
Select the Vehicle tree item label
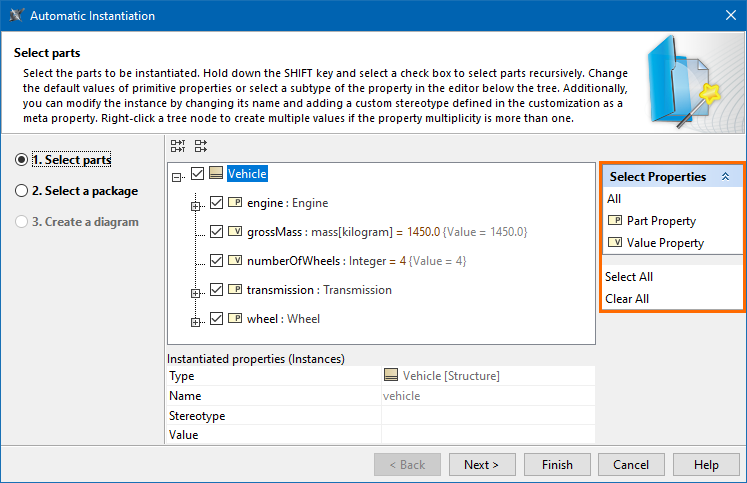(247, 173)
